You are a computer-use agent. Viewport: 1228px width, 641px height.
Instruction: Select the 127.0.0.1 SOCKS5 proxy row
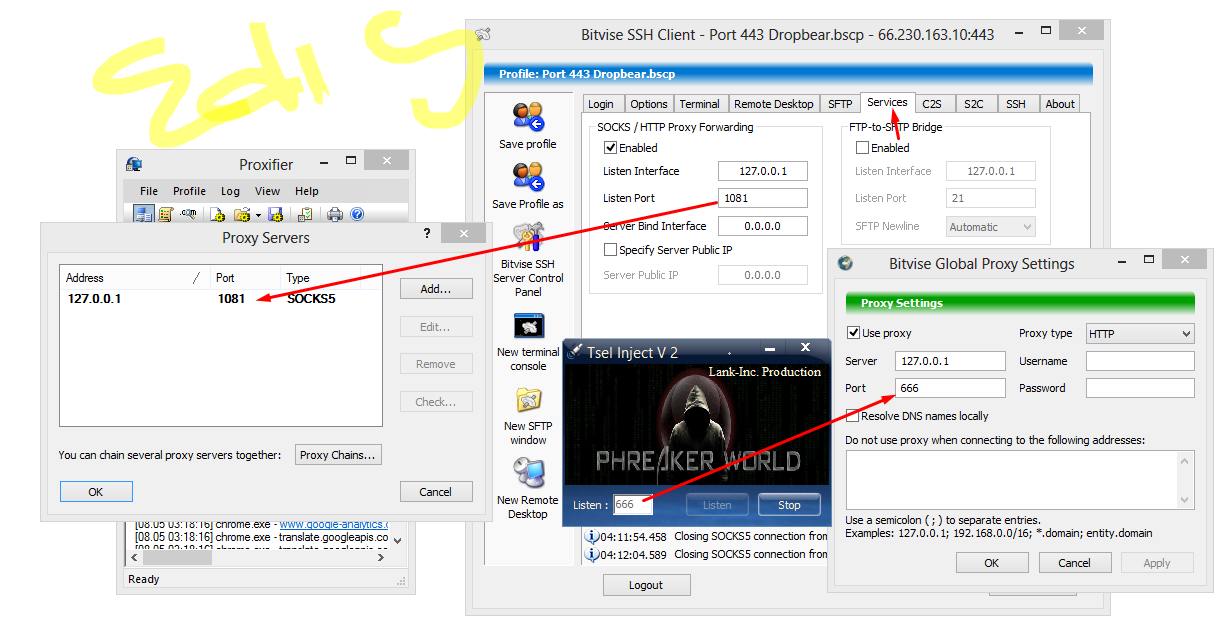(220, 299)
